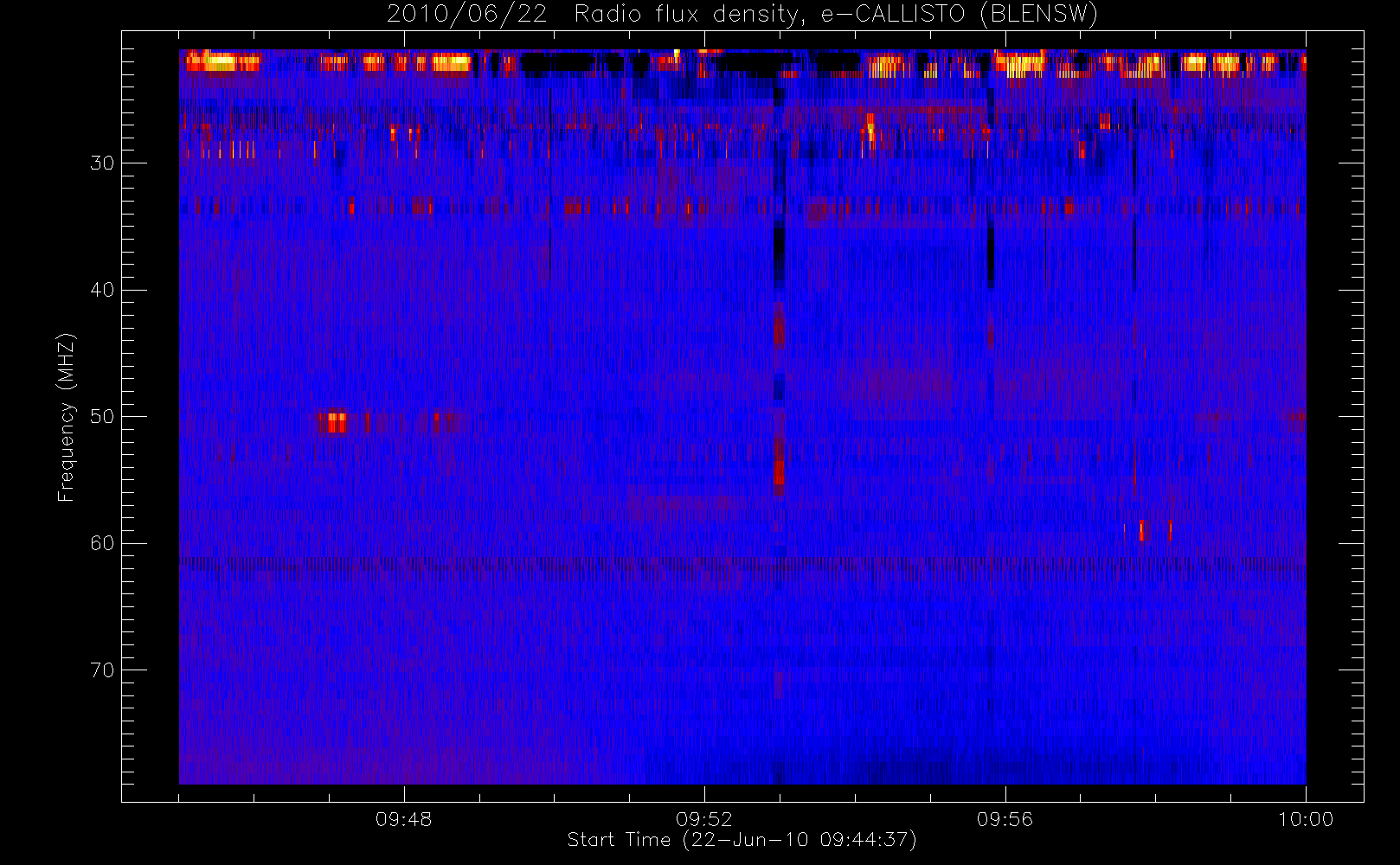
Task: Select the '60' frequency axis label
Action: 102,543
